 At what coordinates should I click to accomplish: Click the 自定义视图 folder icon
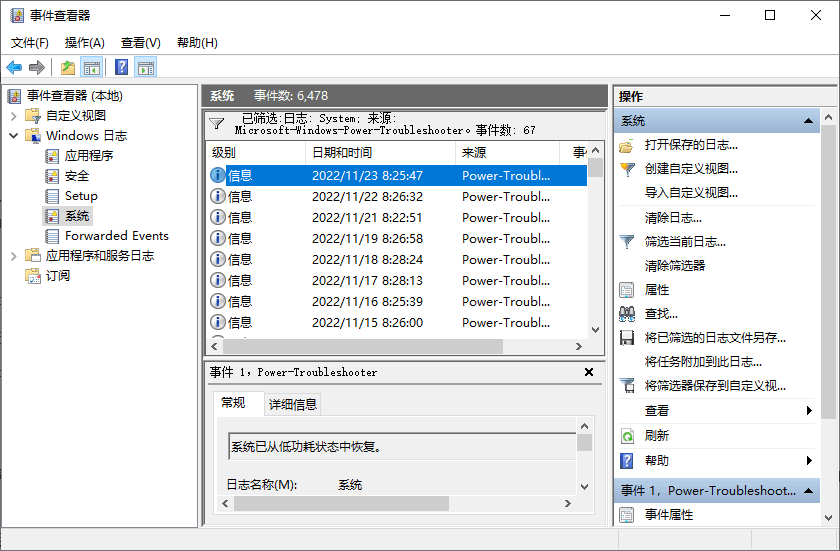(x=33, y=116)
